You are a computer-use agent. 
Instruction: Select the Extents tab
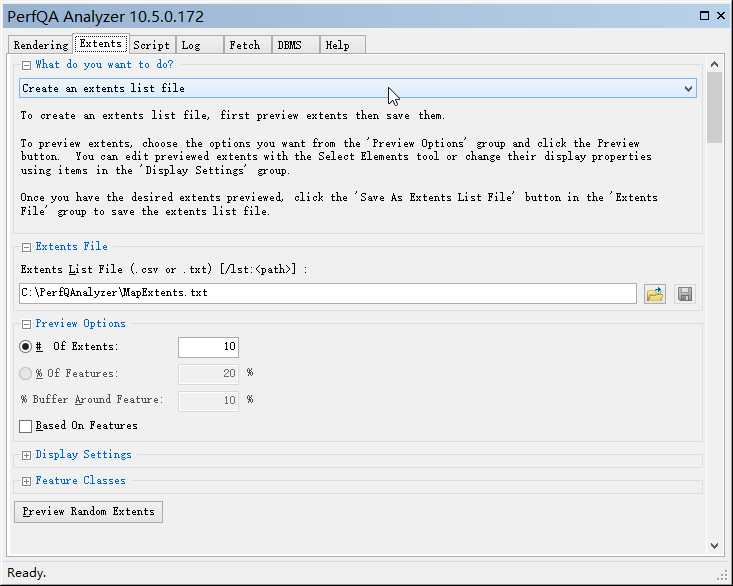click(101, 43)
